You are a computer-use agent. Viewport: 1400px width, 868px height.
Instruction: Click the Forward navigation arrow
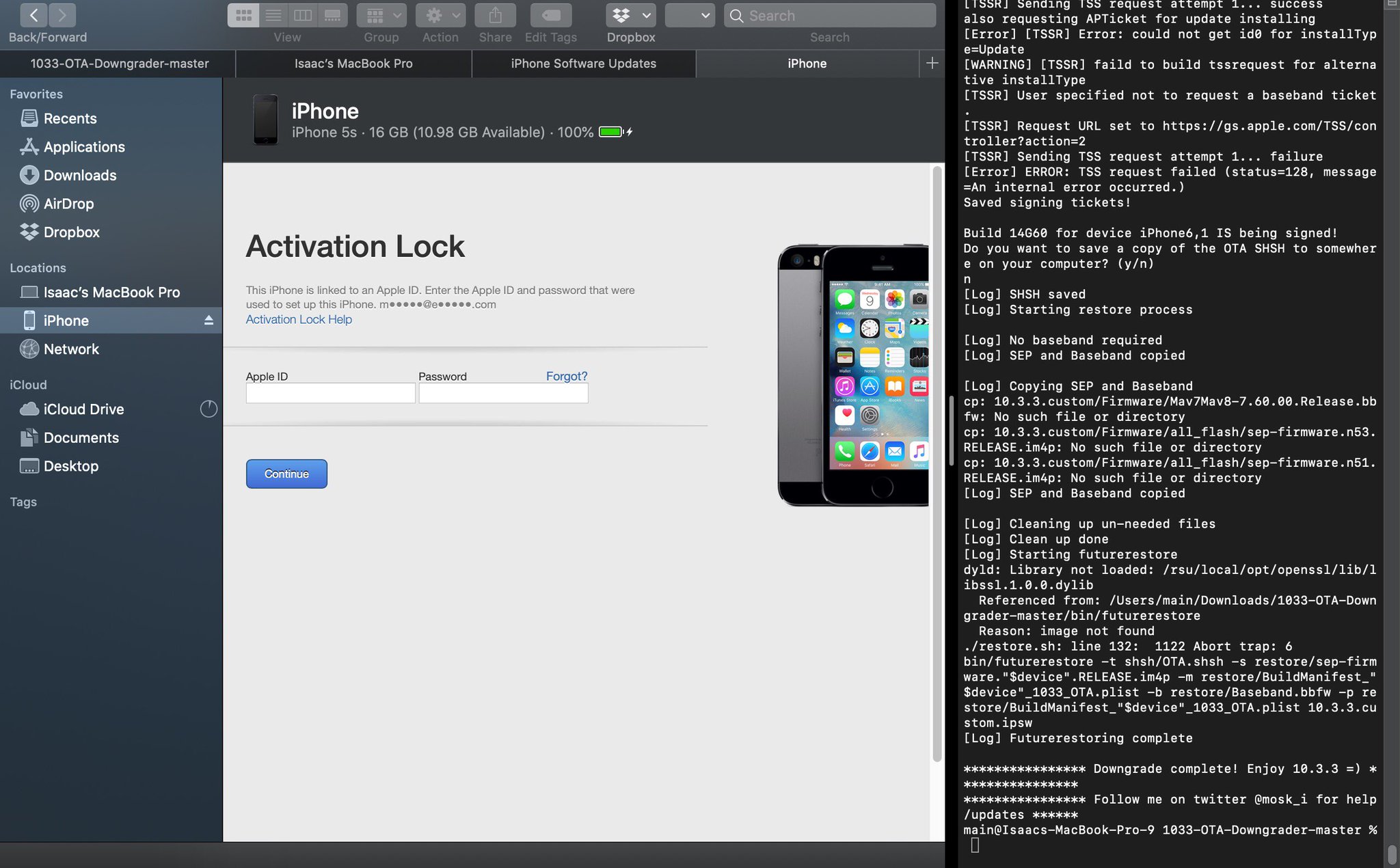[62, 14]
